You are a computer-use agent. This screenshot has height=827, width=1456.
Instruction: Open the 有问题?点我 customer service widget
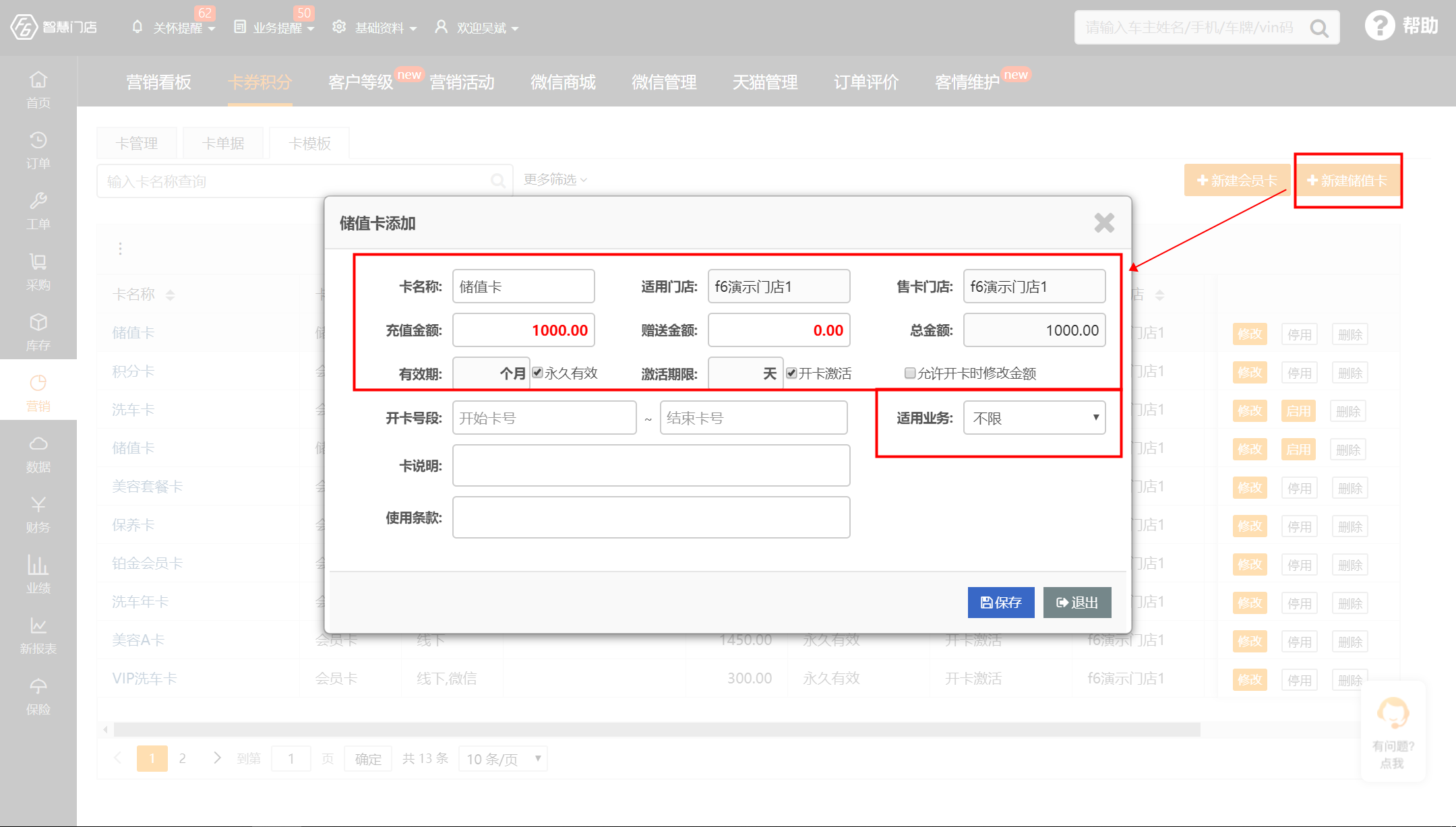(x=1393, y=733)
